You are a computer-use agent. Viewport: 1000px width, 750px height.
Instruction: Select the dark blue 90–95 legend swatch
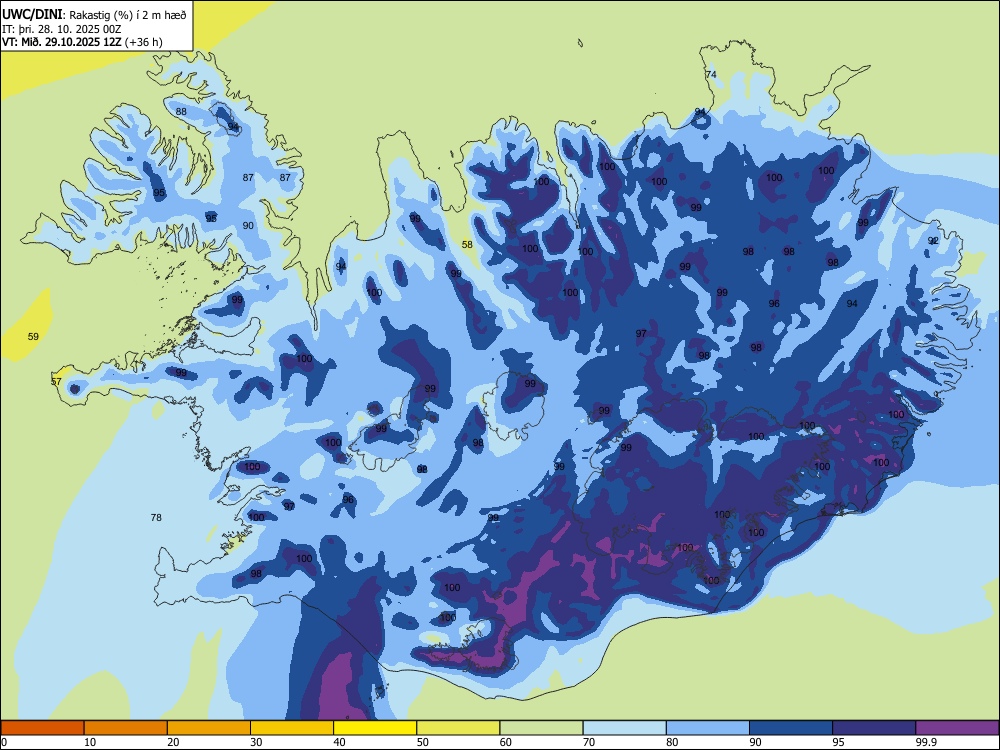pyautogui.click(x=791, y=728)
